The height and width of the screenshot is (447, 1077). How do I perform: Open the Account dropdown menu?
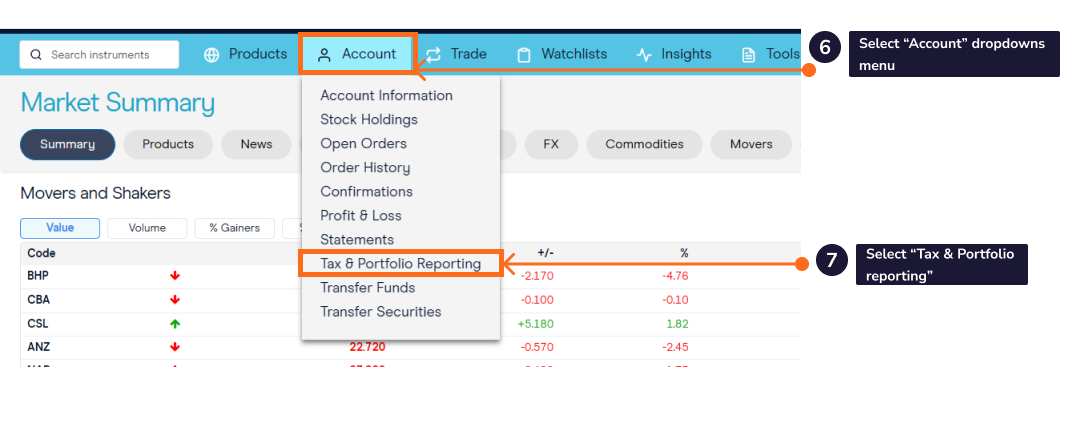coord(357,54)
